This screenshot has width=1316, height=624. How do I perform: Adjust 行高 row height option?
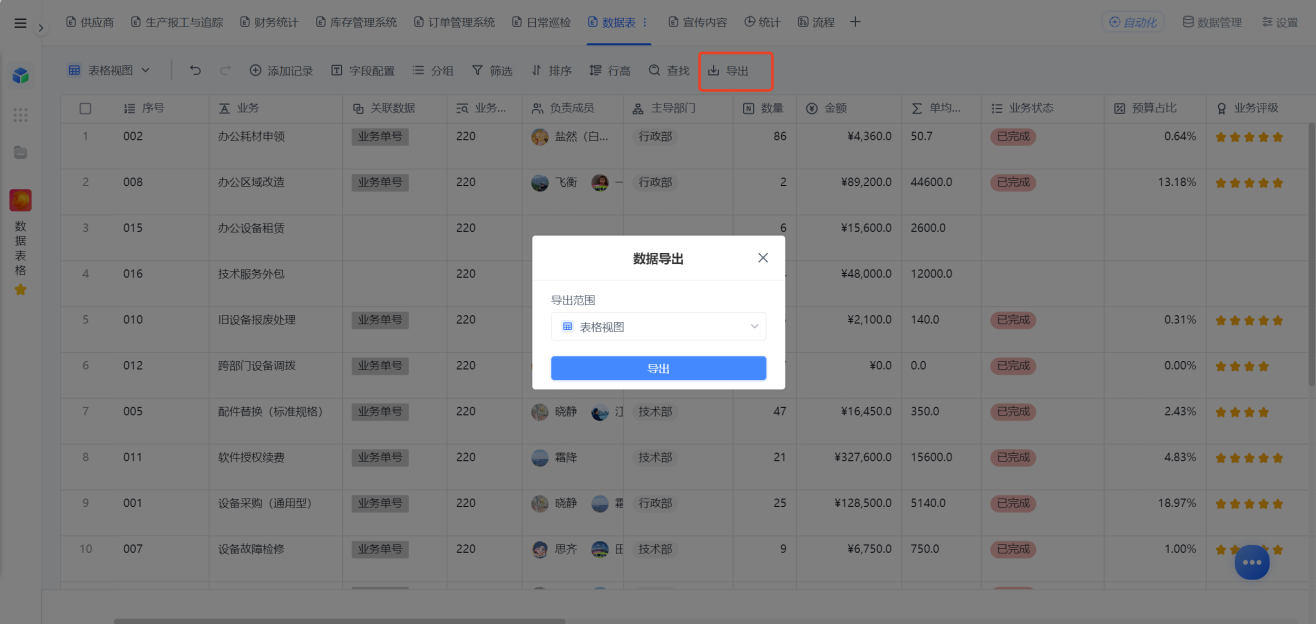(x=610, y=70)
